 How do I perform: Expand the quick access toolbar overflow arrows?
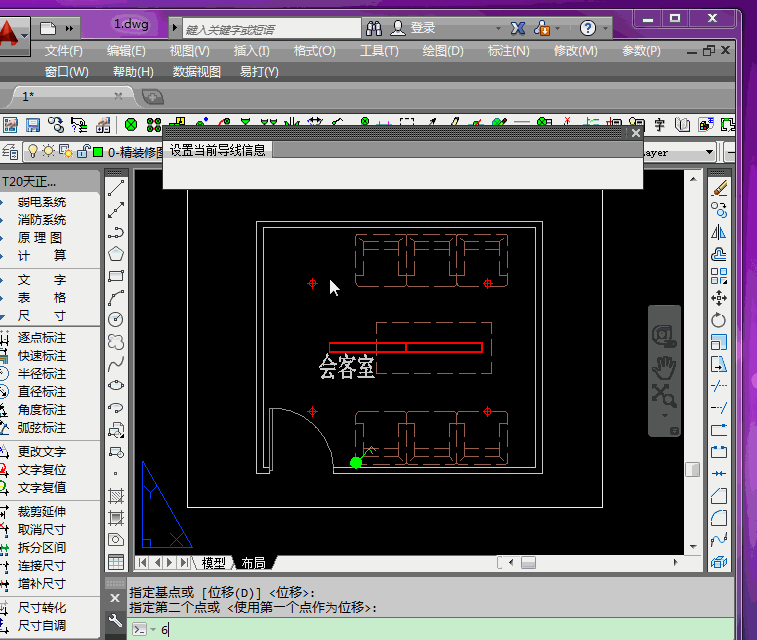click(x=69, y=28)
